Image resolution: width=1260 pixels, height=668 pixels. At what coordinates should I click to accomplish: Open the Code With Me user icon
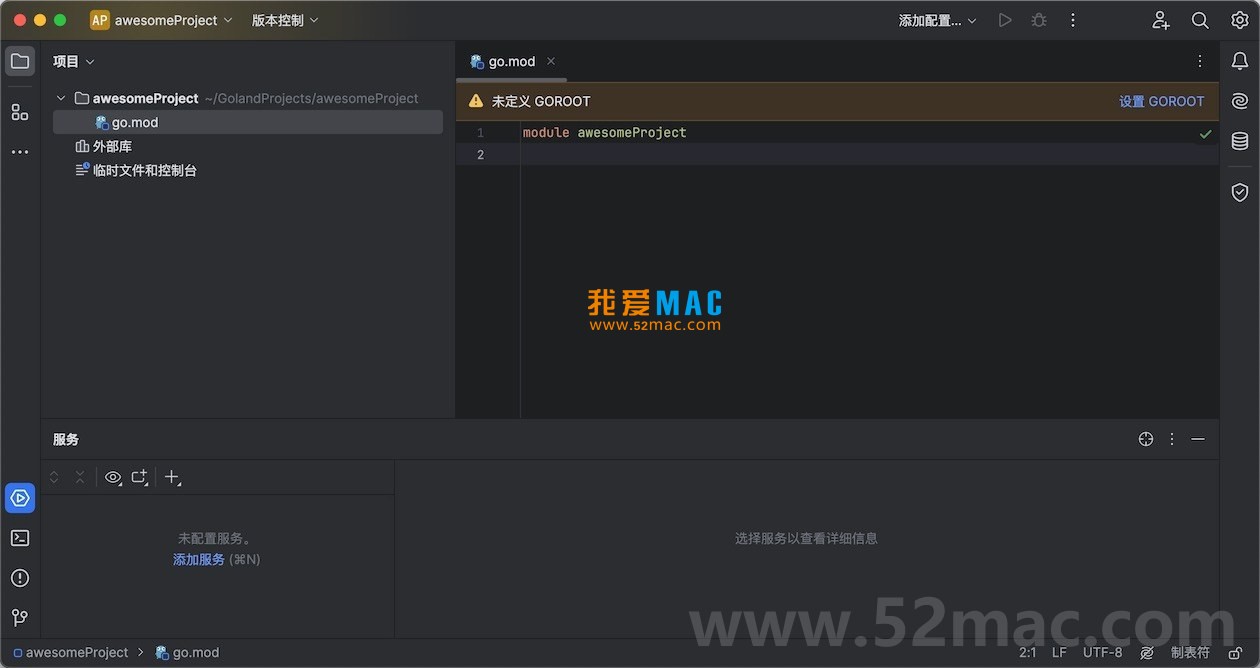1161,20
